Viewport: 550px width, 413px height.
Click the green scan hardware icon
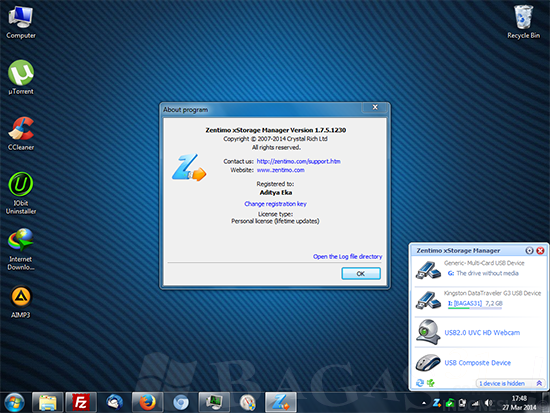[x=431, y=383]
